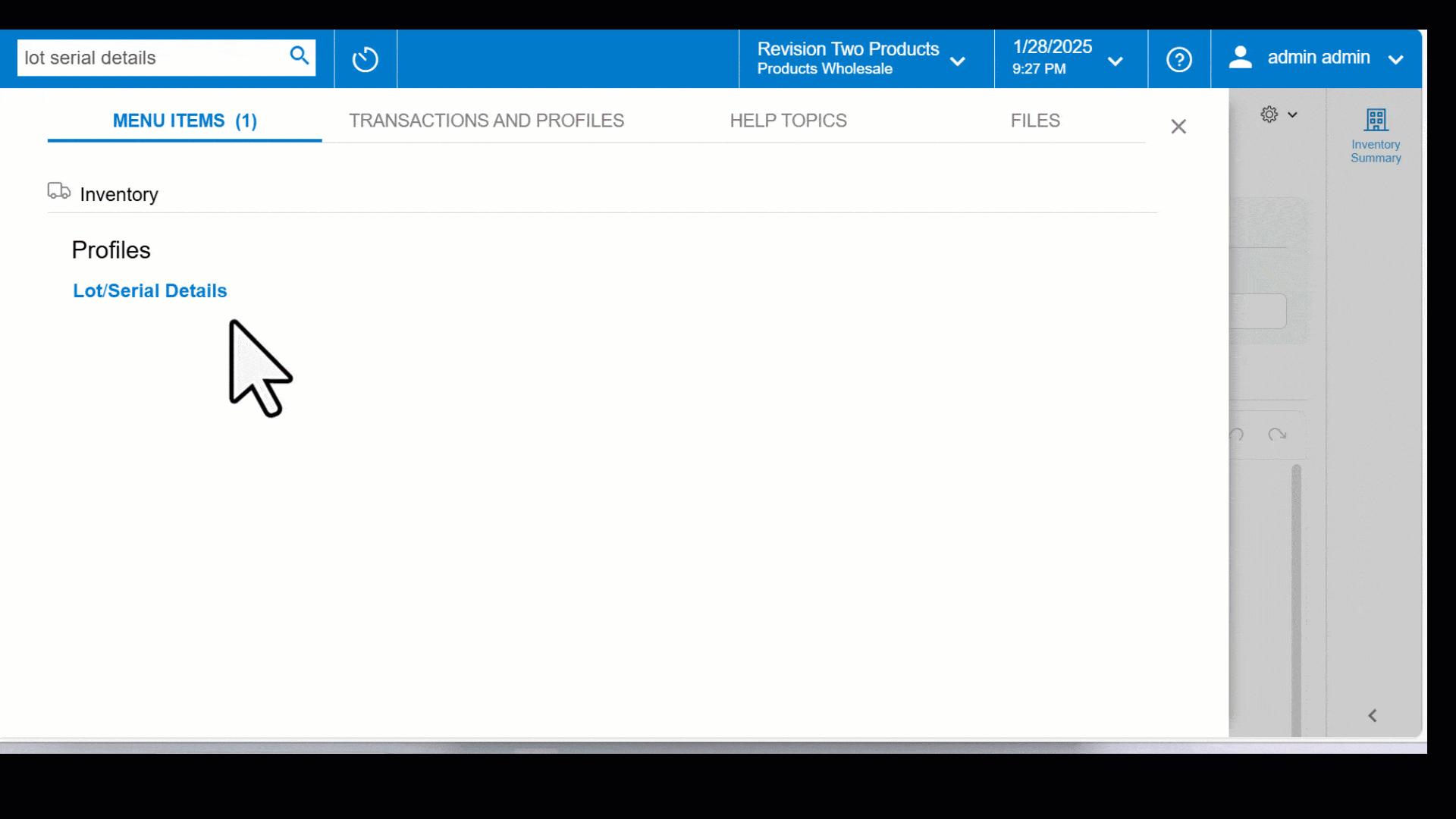Switch to the FILES tab
This screenshot has width=1456, height=819.
tap(1035, 120)
